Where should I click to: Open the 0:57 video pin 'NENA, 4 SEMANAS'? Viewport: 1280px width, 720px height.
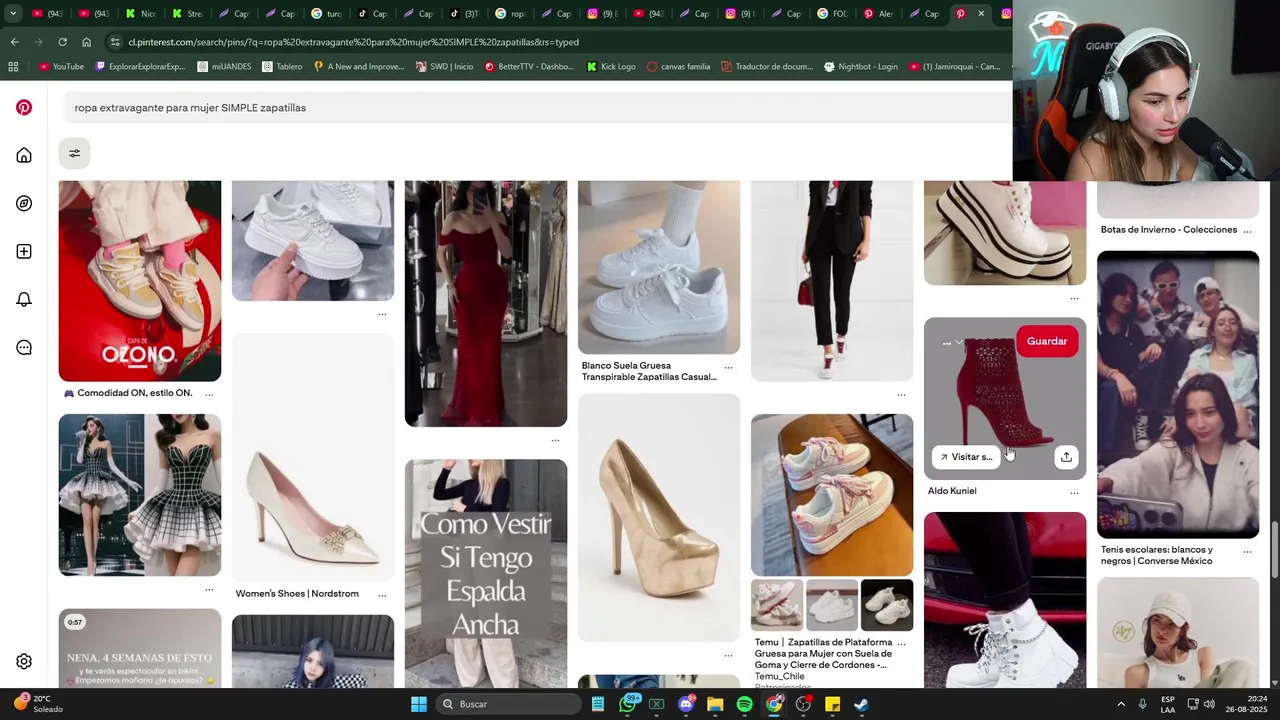coord(140,648)
